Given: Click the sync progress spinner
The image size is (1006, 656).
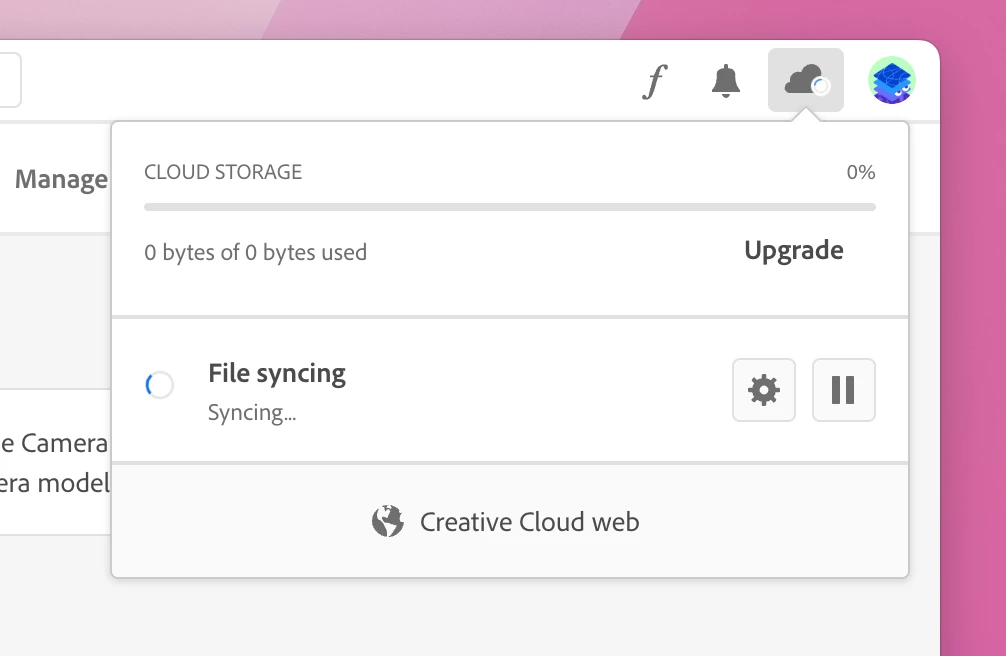Looking at the screenshot, I should 160,385.
